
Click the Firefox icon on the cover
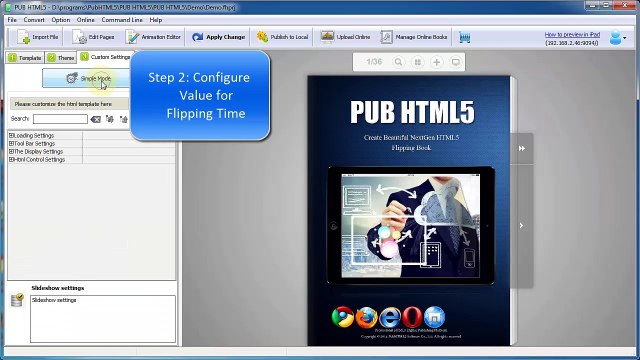coord(366,317)
